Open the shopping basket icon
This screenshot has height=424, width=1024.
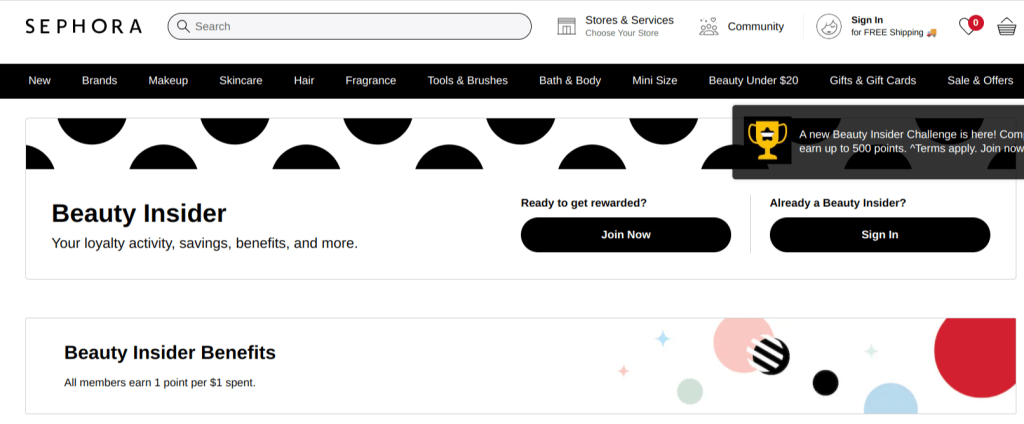(x=1006, y=27)
